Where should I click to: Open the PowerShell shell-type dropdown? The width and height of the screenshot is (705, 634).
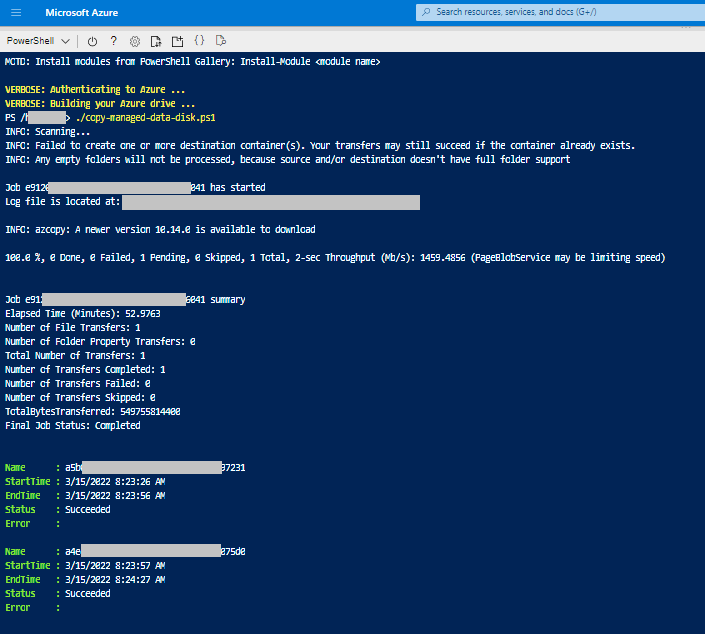(x=38, y=41)
